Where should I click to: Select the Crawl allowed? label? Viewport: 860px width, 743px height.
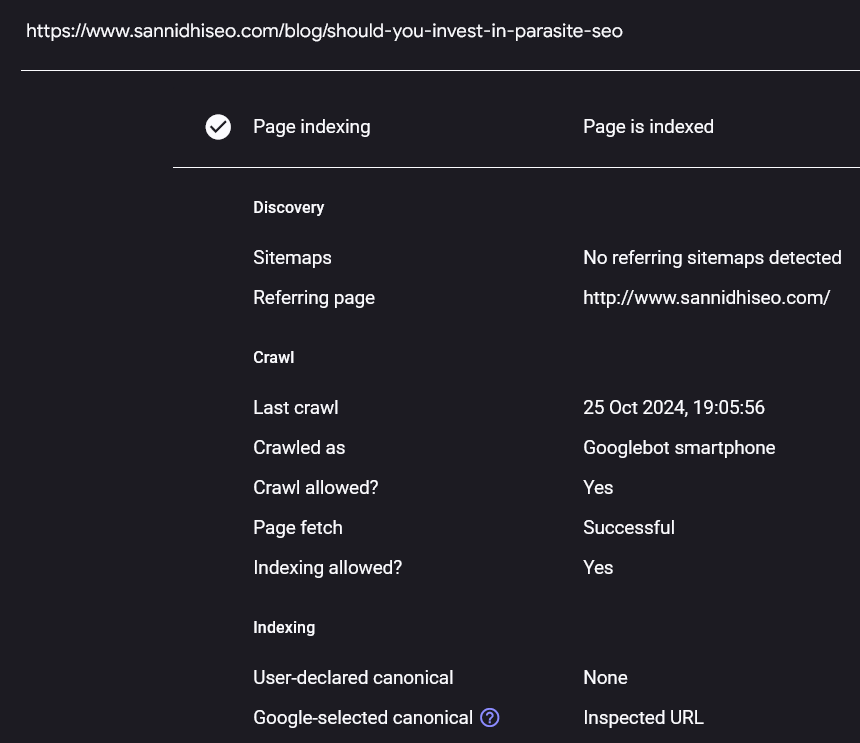pyautogui.click(x=316, y=487)
